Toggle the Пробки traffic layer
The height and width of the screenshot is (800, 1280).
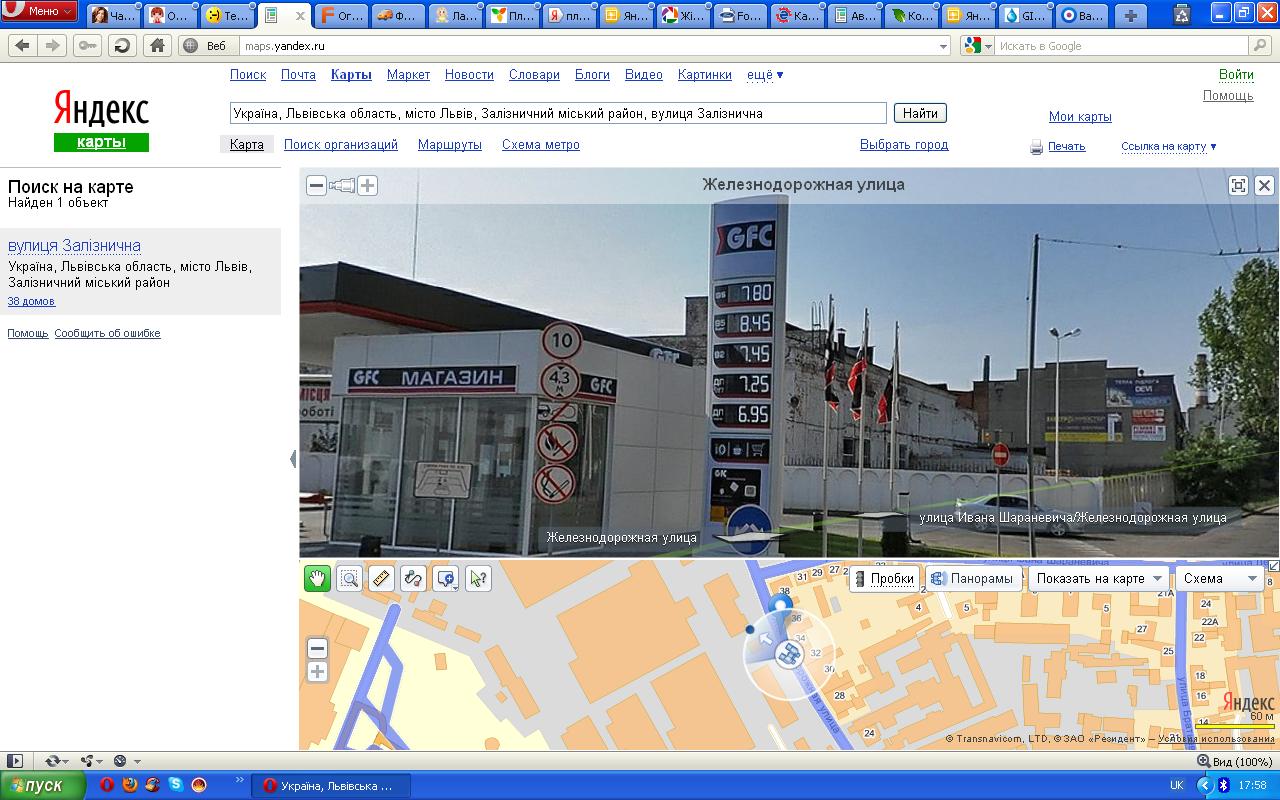coord(884,579)
